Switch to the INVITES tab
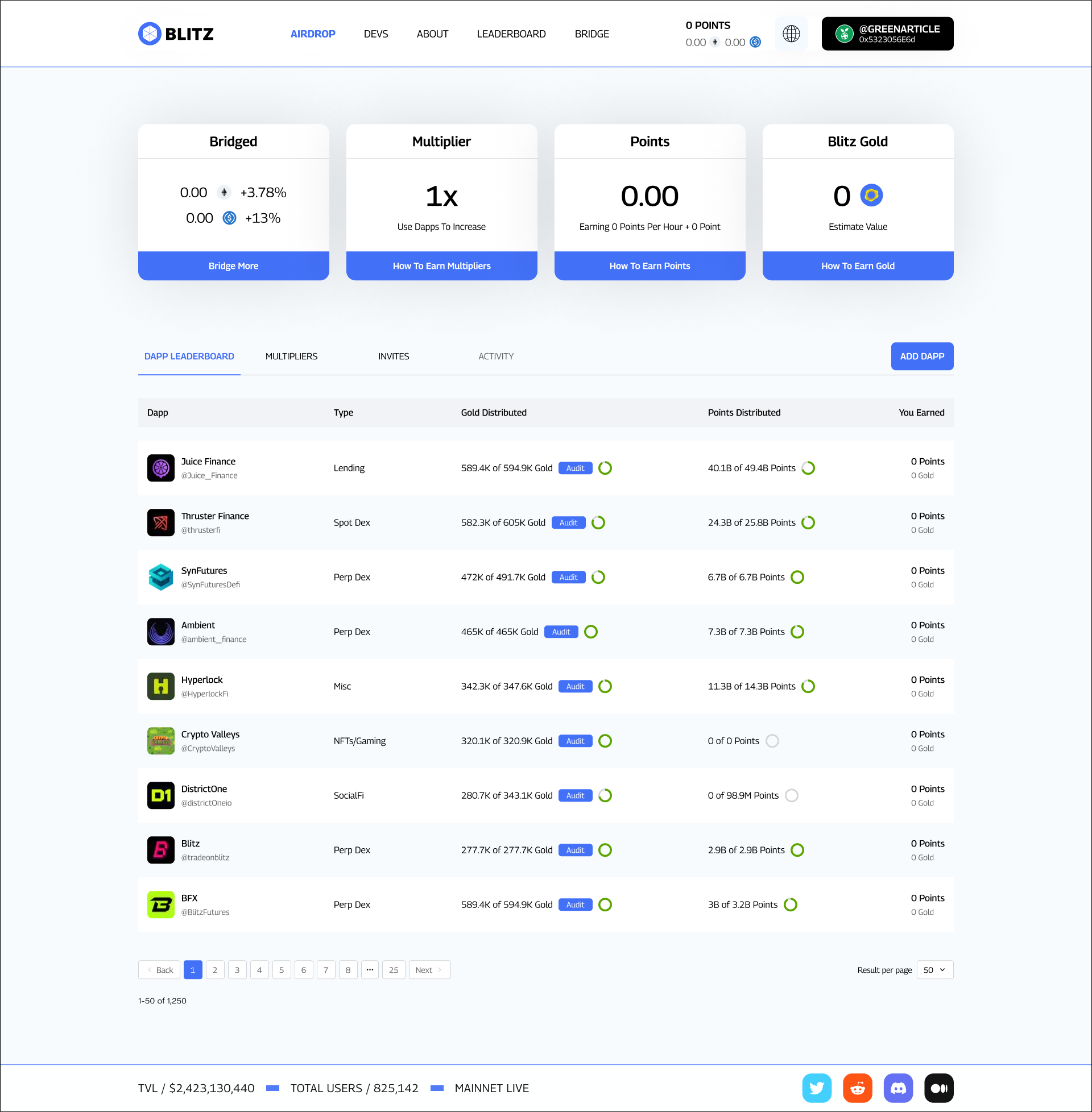This screenshot has width=1092, height=1112. [394, 356]
